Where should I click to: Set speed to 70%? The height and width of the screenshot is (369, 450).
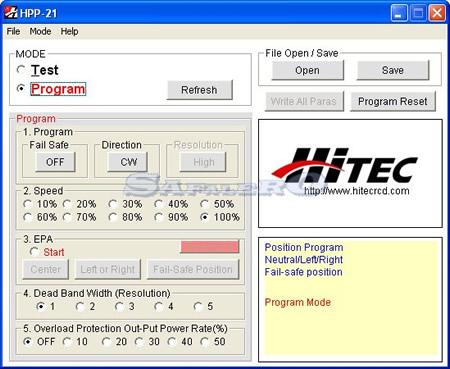(67, 217)
